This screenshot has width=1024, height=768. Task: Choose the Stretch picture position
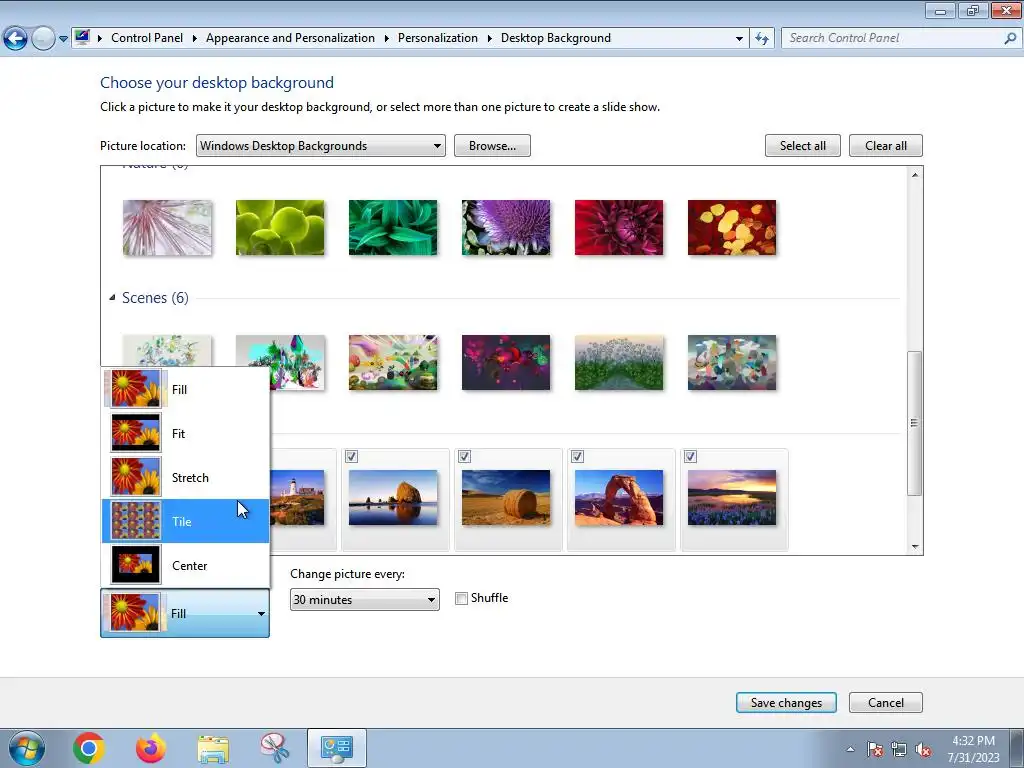pos(185,477)
